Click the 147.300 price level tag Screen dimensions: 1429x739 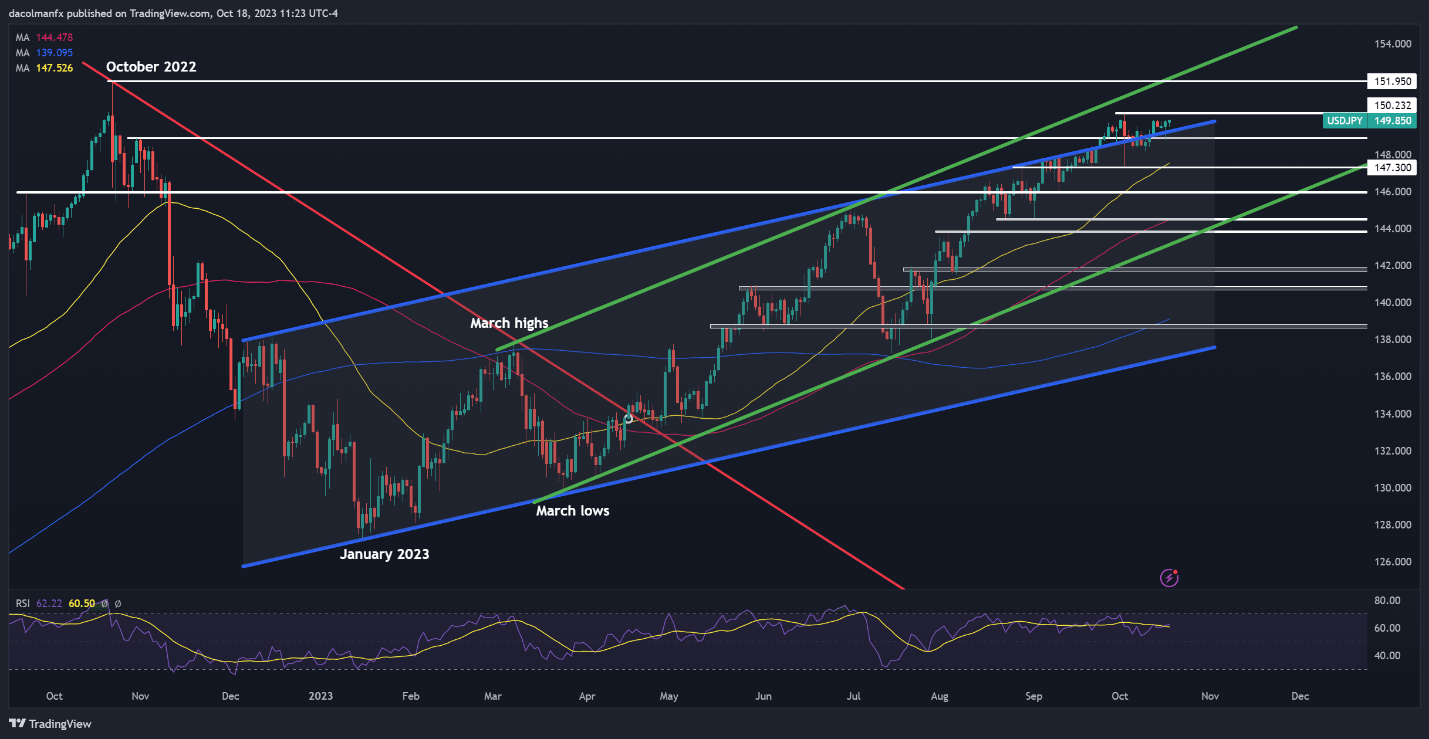tap(1392, 168)
